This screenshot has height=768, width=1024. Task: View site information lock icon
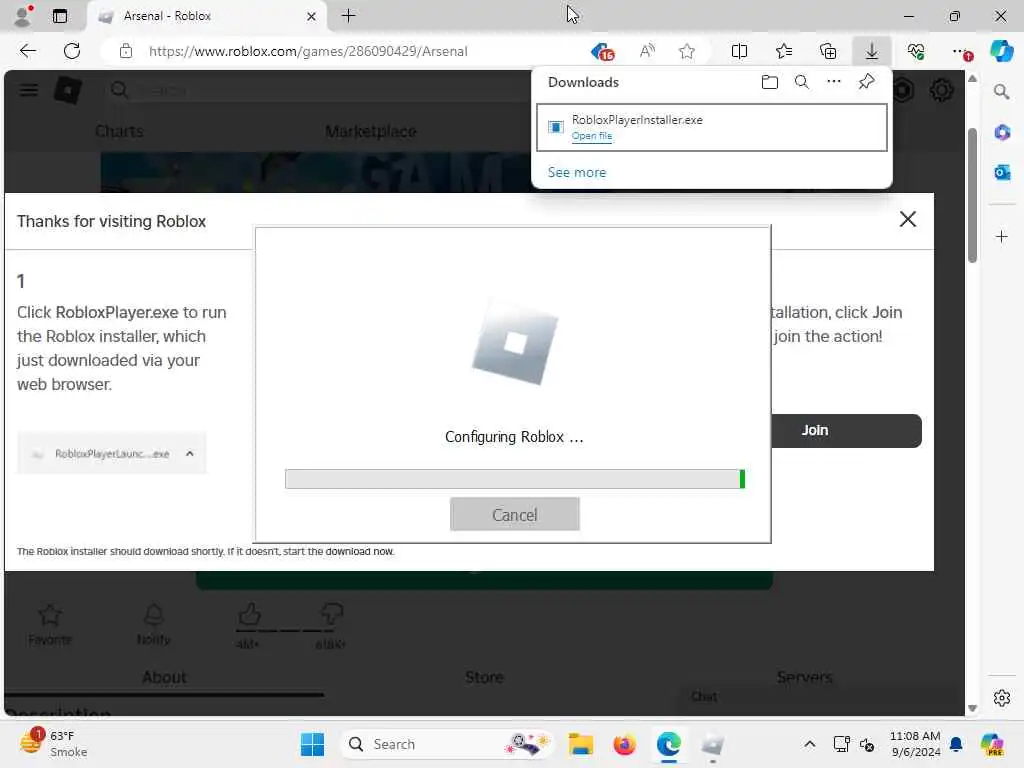pos(126,51)
